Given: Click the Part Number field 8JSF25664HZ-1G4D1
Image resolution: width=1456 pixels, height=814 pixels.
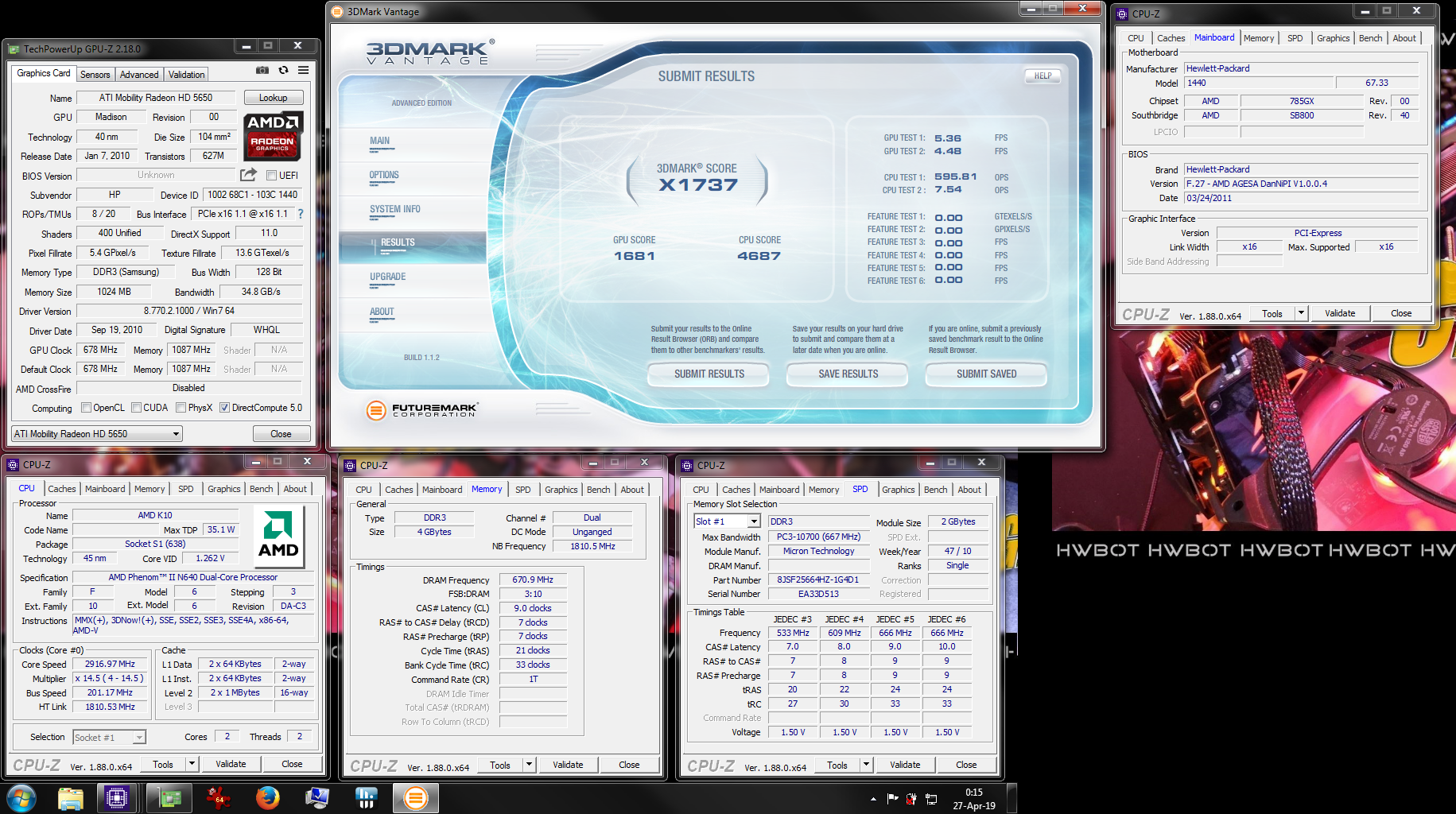Looking at the screenshot, I should (x=818, y=579).
